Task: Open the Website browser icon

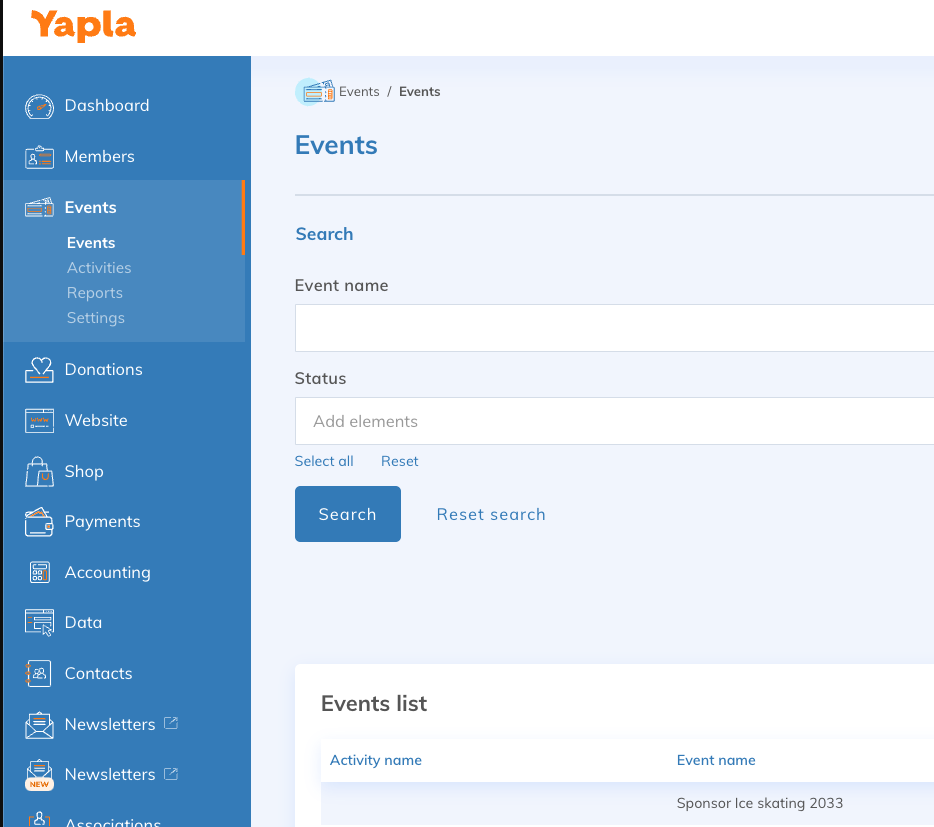Action: coord(39,421)
